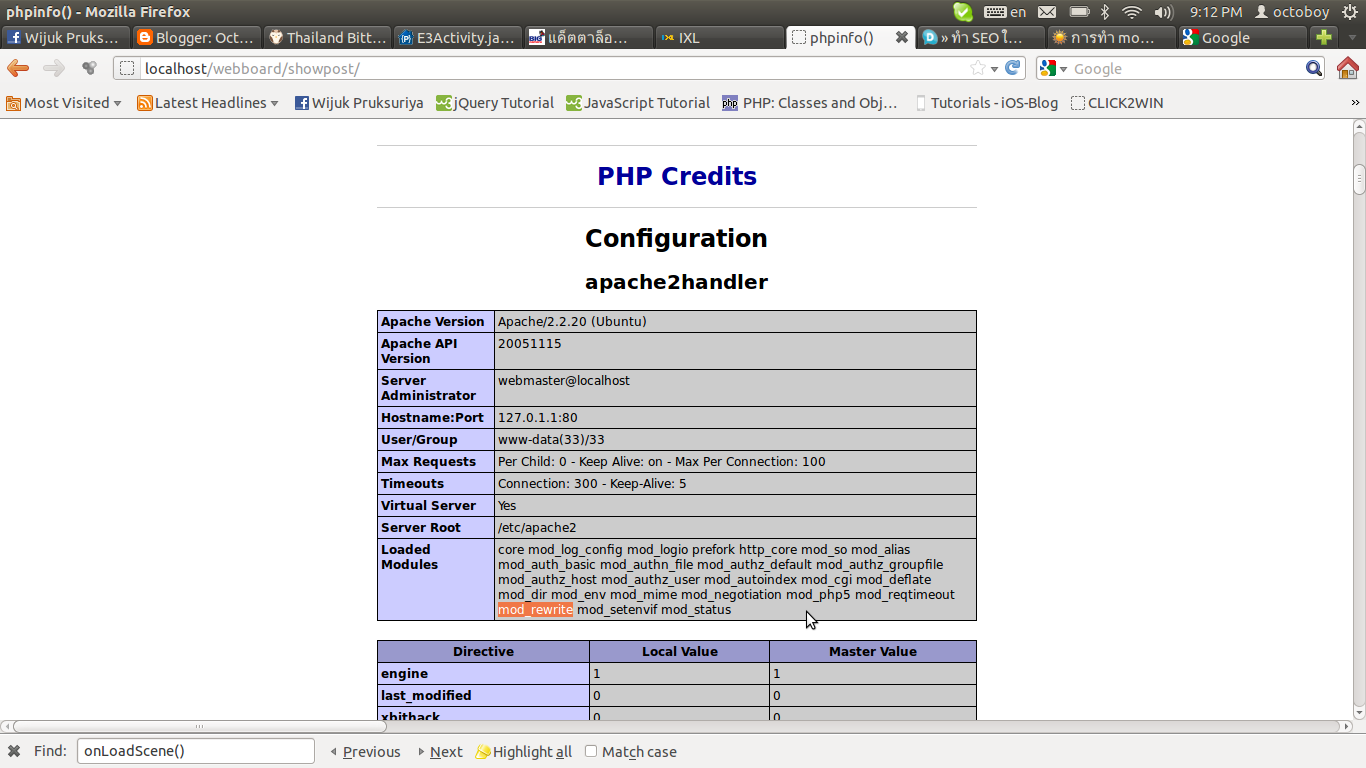Open the JavaScript Tutorial bookmark

coord(638,102)
